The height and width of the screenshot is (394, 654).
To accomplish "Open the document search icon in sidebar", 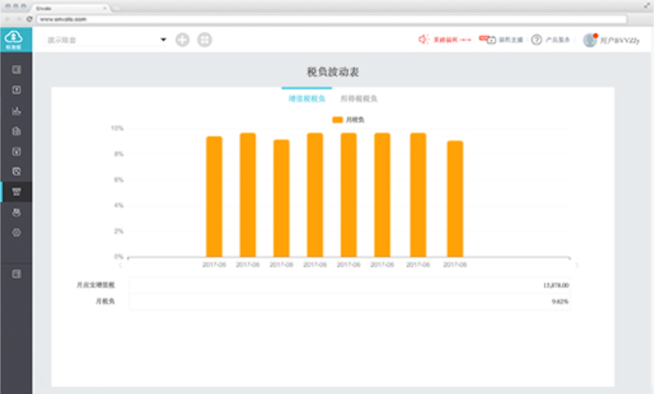I will pos(16,171).
